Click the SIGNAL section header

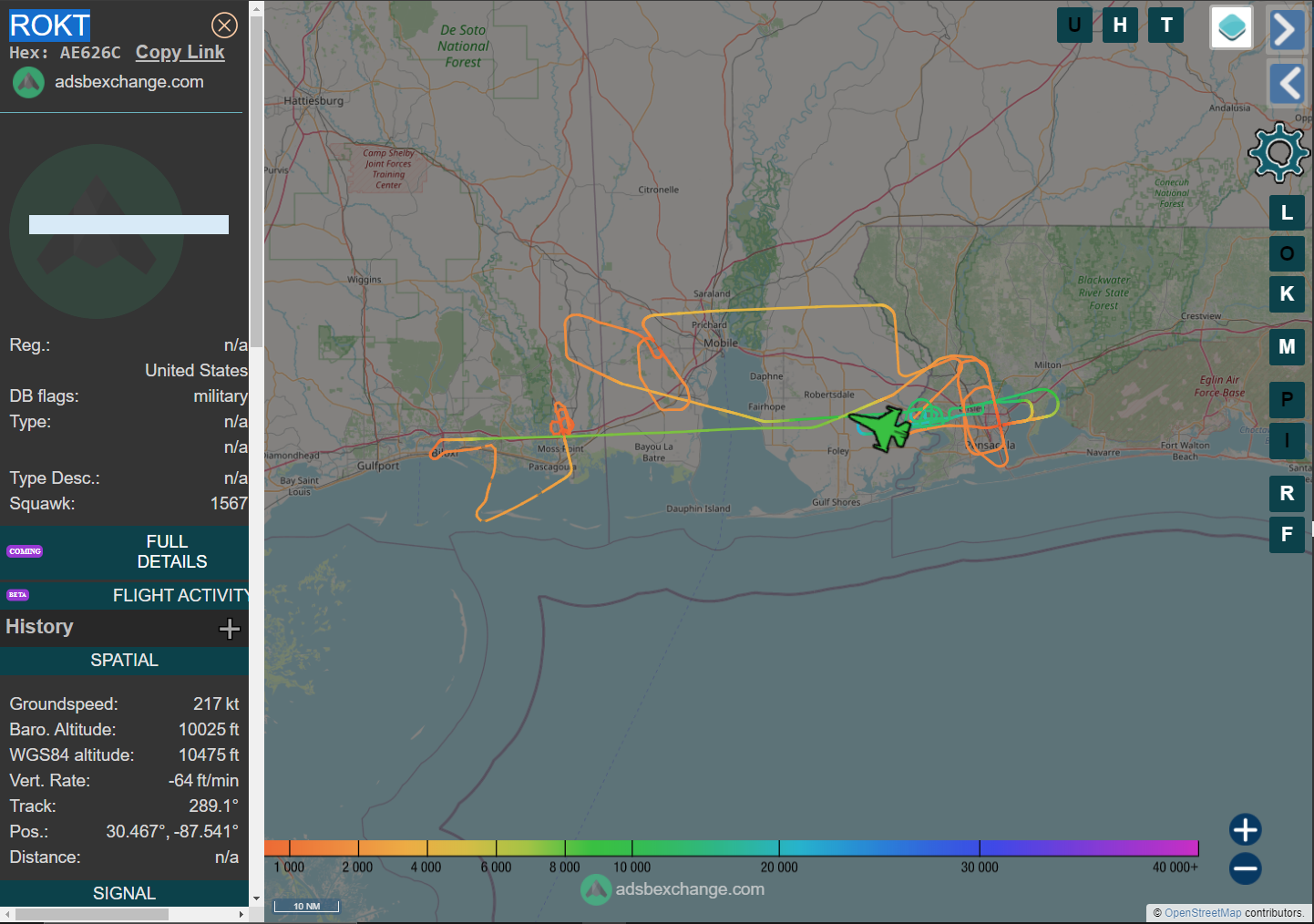[x=125, y=894]
